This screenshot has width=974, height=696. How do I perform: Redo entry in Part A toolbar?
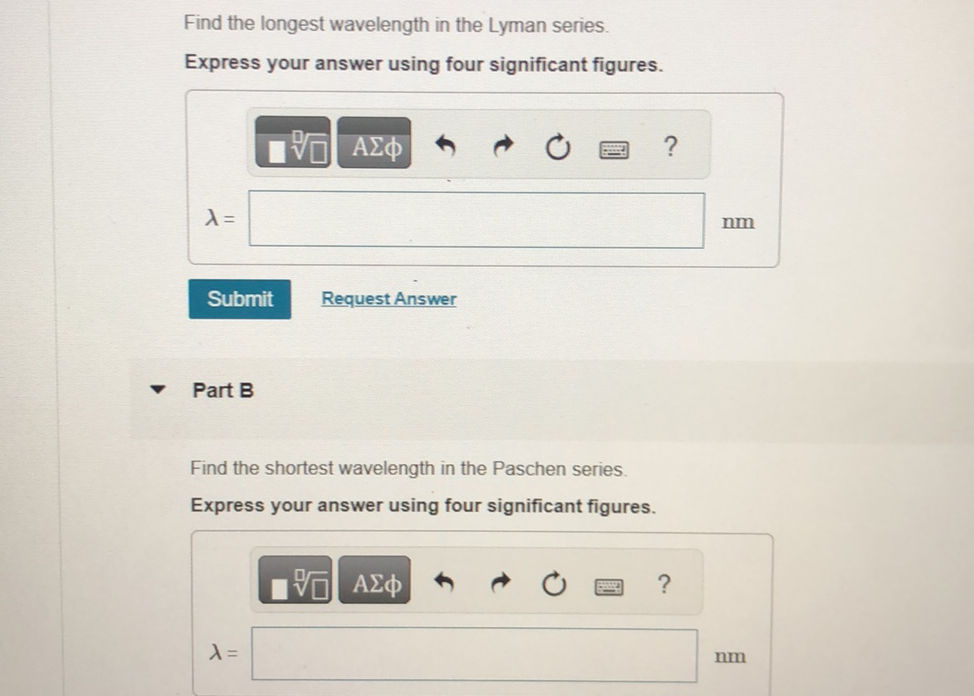tap(503, 149)
